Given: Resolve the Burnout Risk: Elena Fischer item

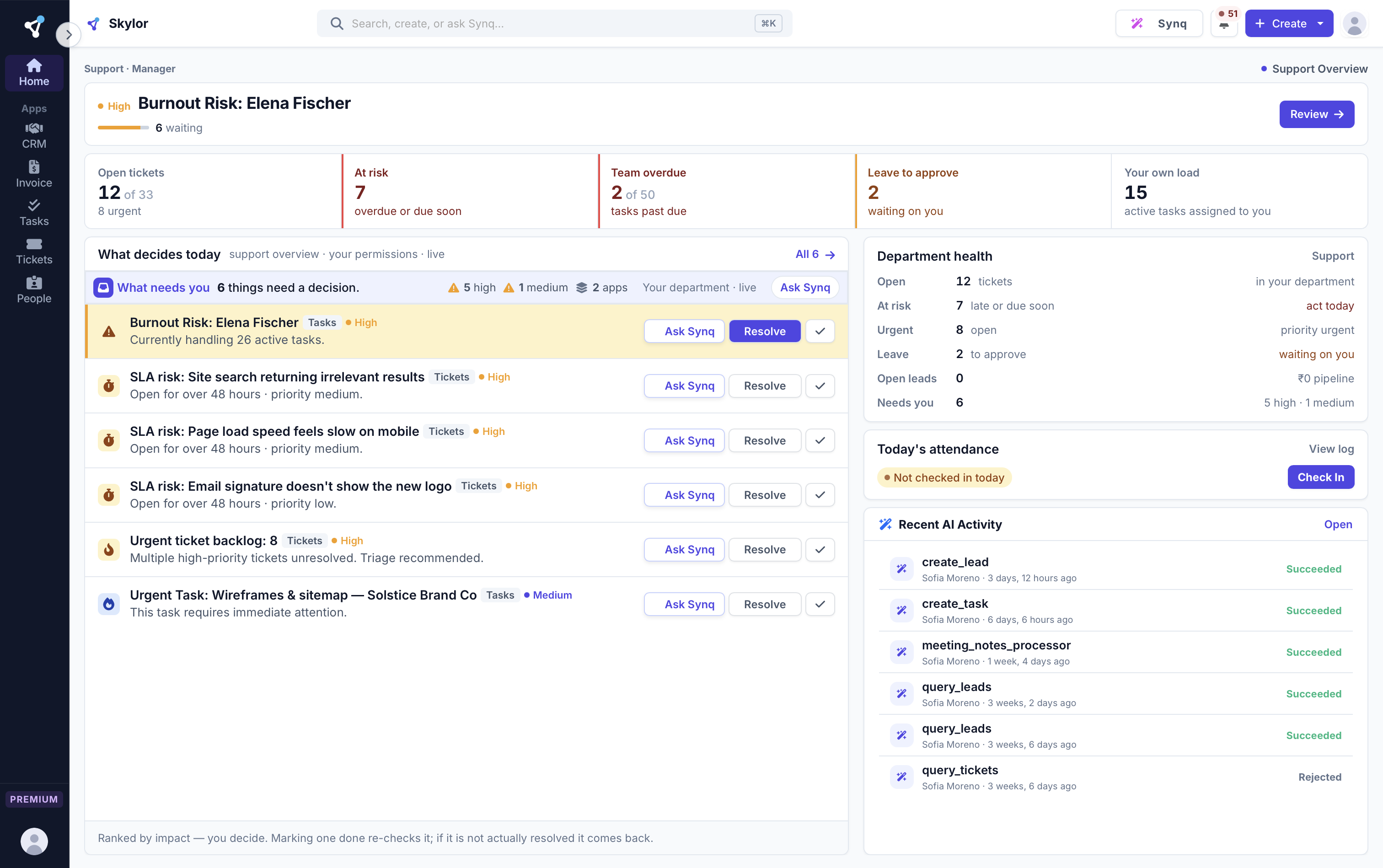Looking at the screenshot, I should click(x=765, y=331).
